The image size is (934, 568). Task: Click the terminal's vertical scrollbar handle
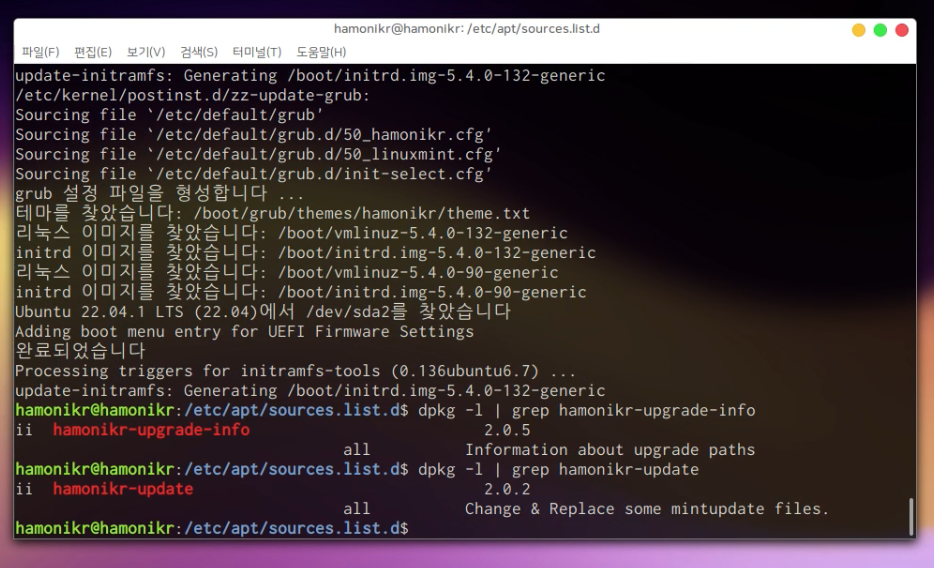910,516
